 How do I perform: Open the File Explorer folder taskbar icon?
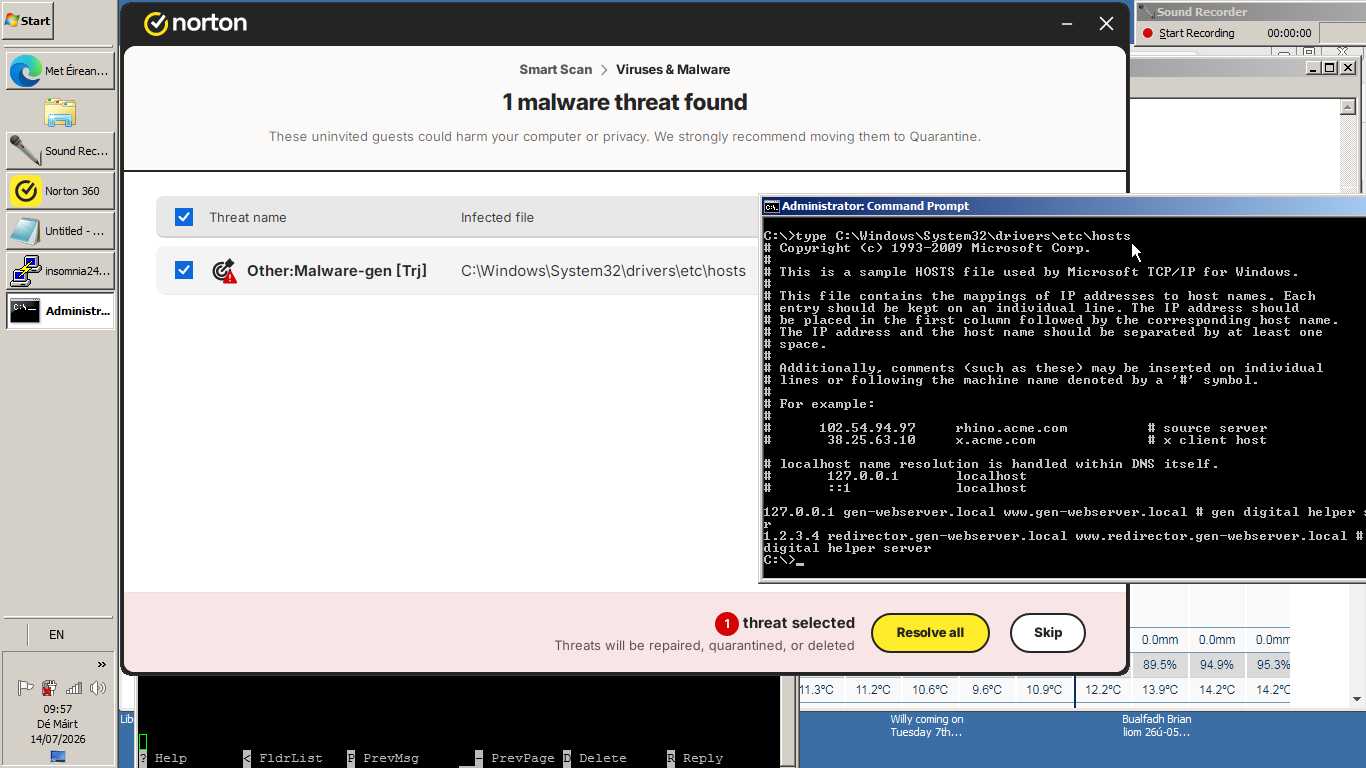pos(60,112)
